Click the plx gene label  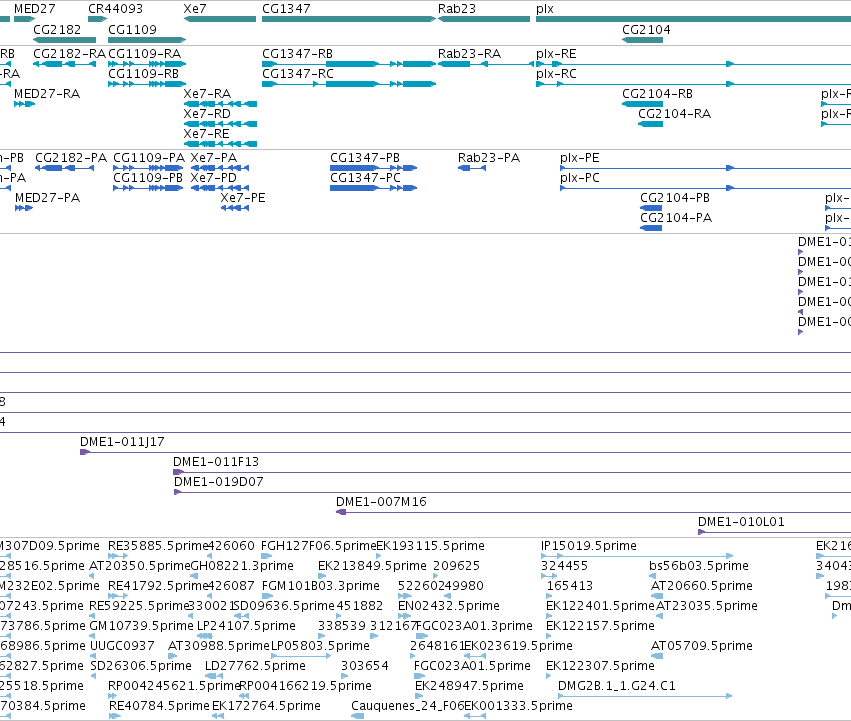tap(545, 9)
